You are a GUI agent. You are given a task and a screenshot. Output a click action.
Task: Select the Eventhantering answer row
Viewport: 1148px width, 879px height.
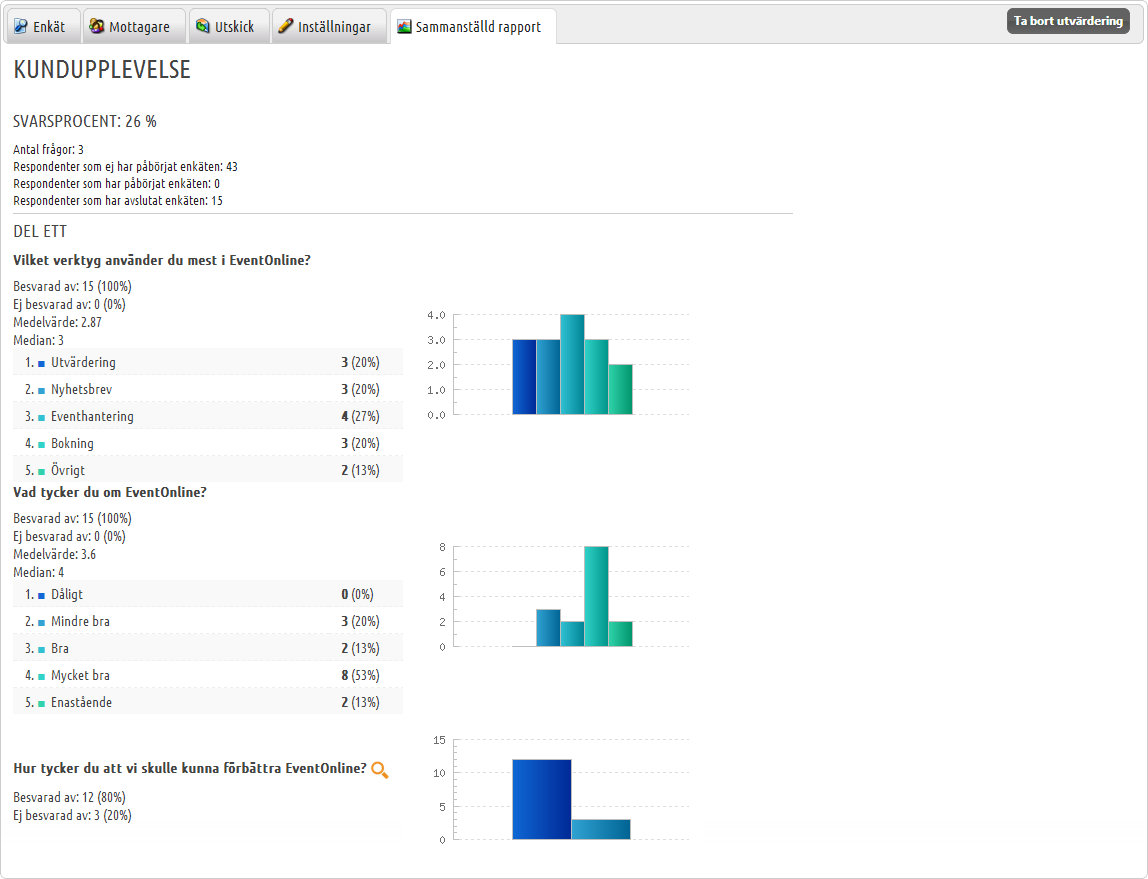(x=208, y=416)
